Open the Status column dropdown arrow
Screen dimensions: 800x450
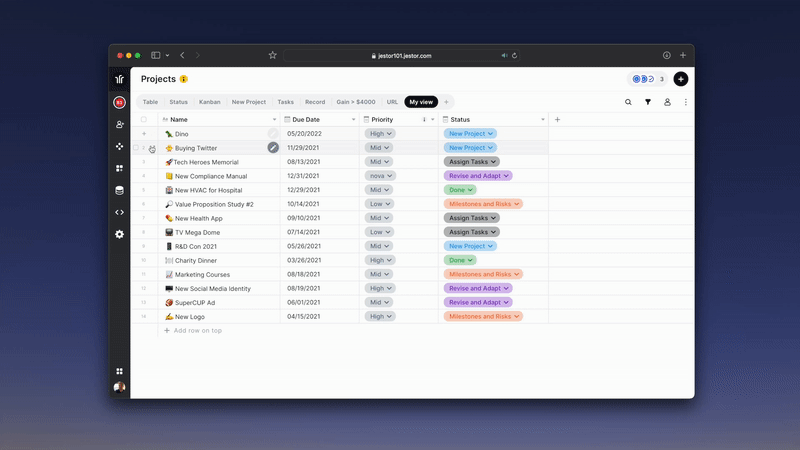click(542, 119)
